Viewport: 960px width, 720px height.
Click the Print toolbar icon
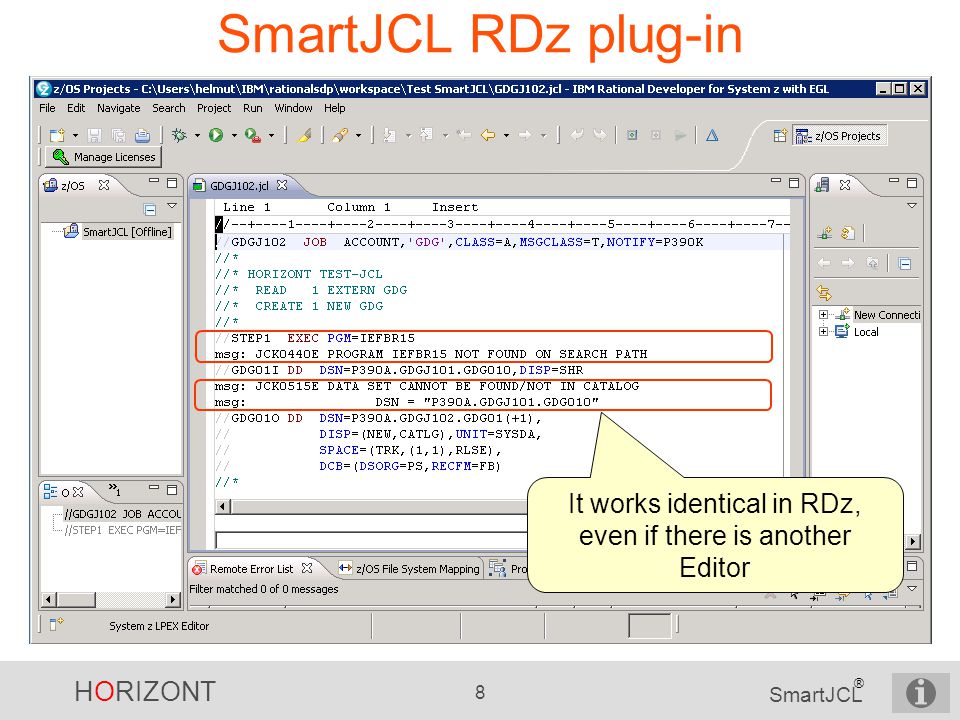(x=142, y=135)
